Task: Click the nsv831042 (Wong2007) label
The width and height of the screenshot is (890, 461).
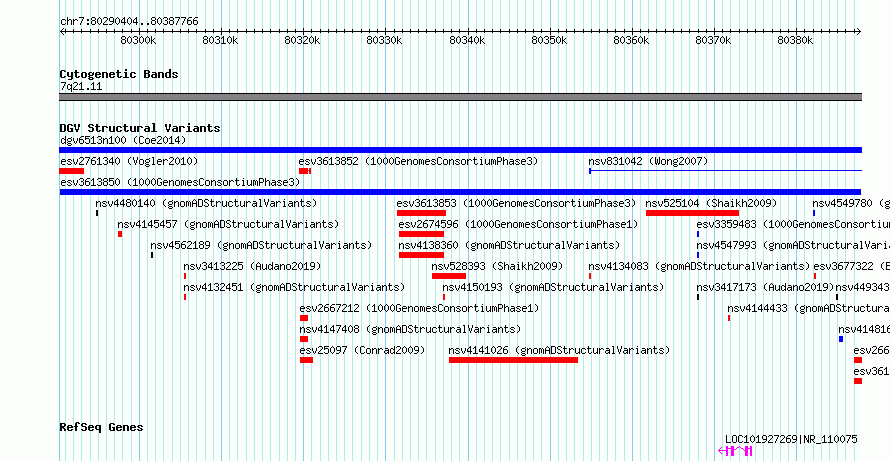Action: [x=648, y=161]
